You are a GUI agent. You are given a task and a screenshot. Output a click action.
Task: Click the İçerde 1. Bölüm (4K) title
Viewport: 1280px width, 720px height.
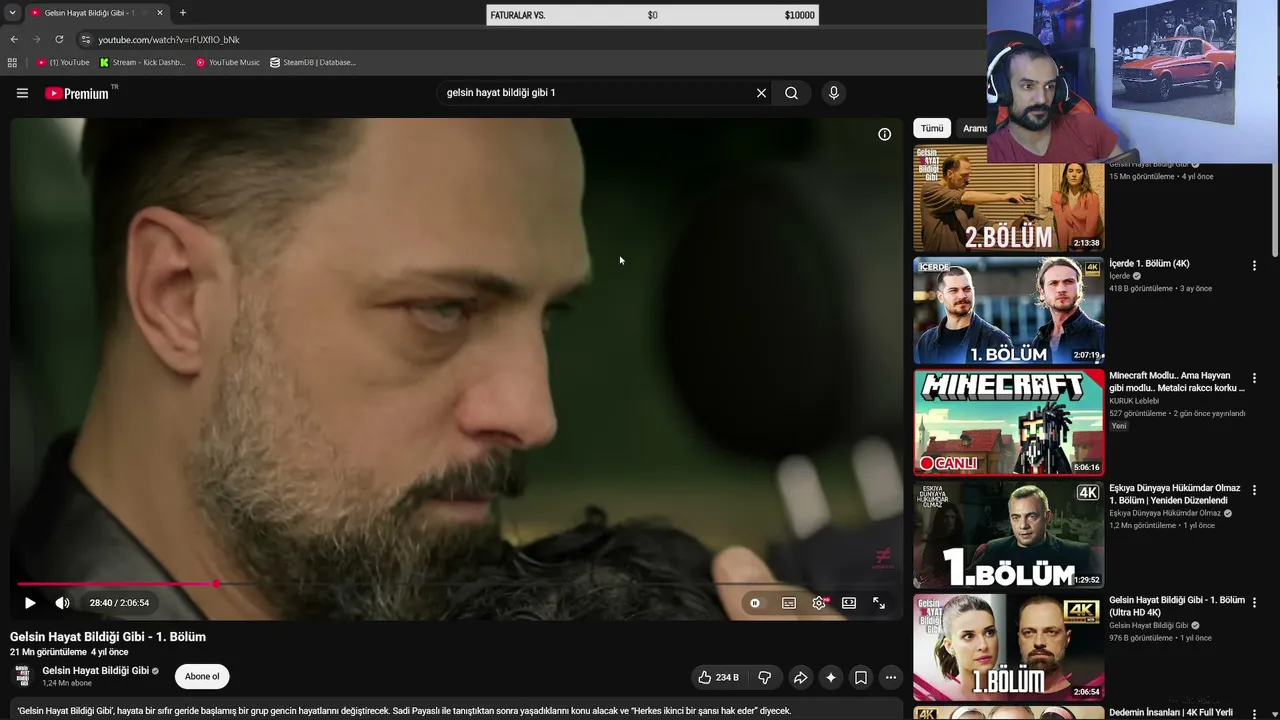1149,264
